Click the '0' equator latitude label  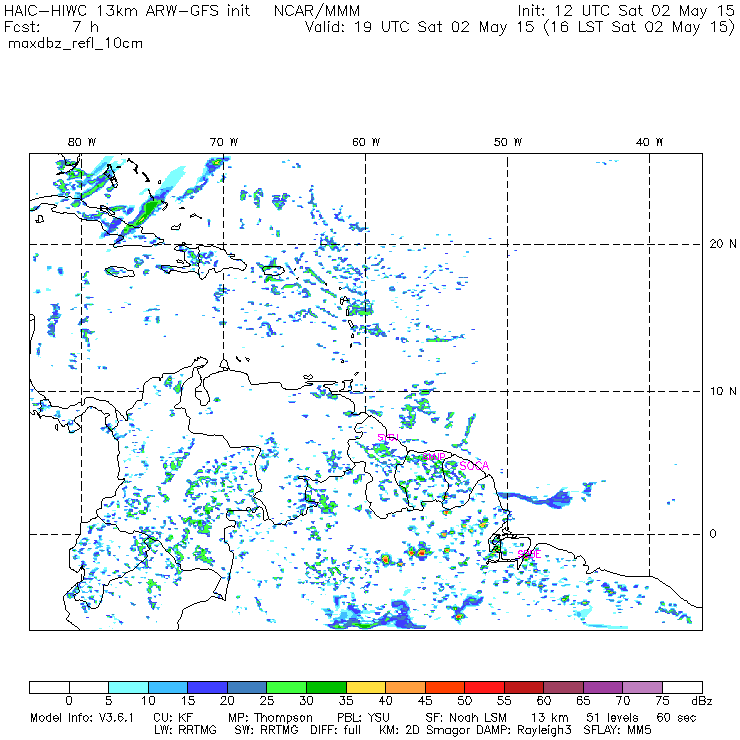[713, 534]
